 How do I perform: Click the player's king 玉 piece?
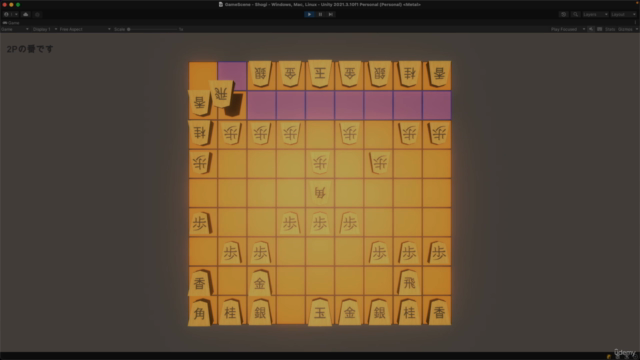pyautogui.click(x=320, y=312)
